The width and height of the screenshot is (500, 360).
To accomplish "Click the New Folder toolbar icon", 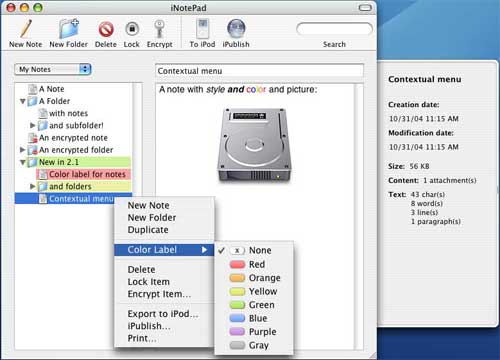I will click(x=69, y=28).
